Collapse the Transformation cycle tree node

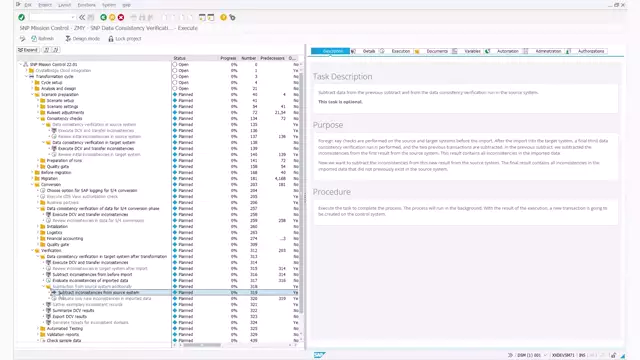coord(27,76)
